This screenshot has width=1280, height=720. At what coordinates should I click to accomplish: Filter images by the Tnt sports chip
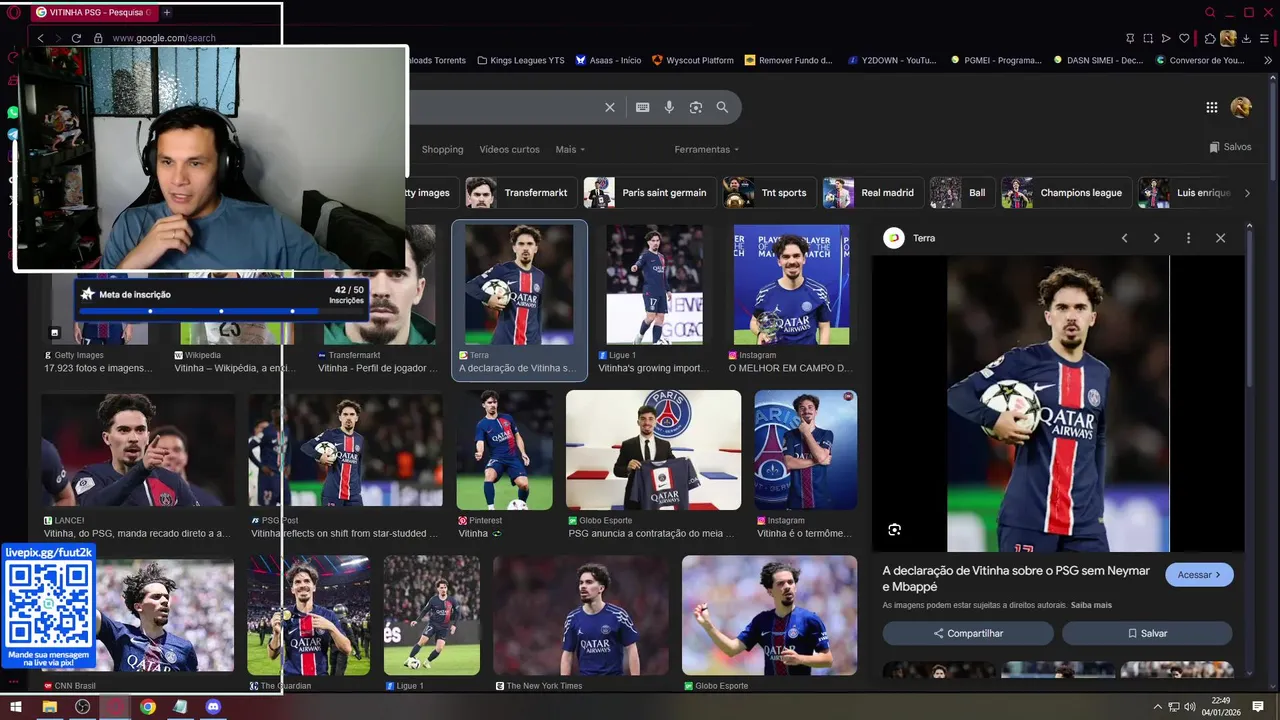[769, 193]
